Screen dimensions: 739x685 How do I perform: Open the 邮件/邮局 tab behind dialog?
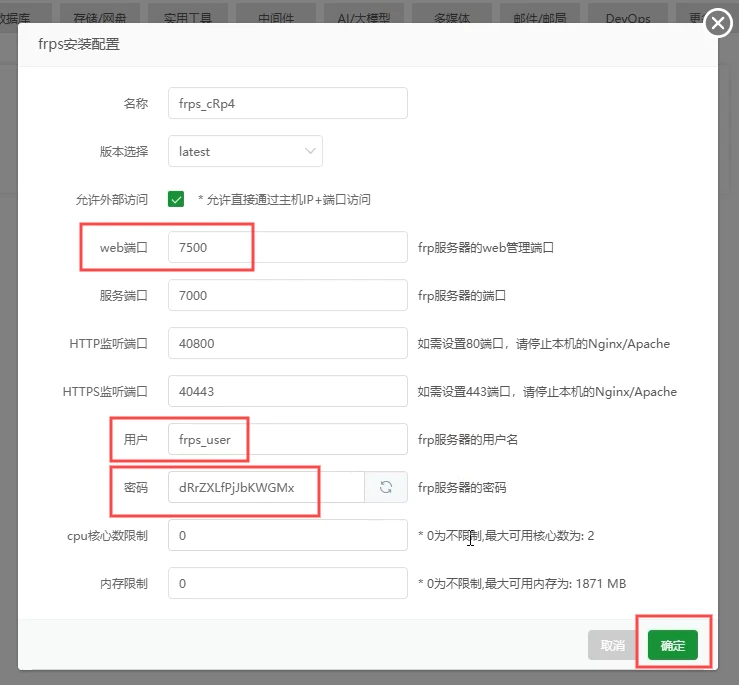point(540,17)
